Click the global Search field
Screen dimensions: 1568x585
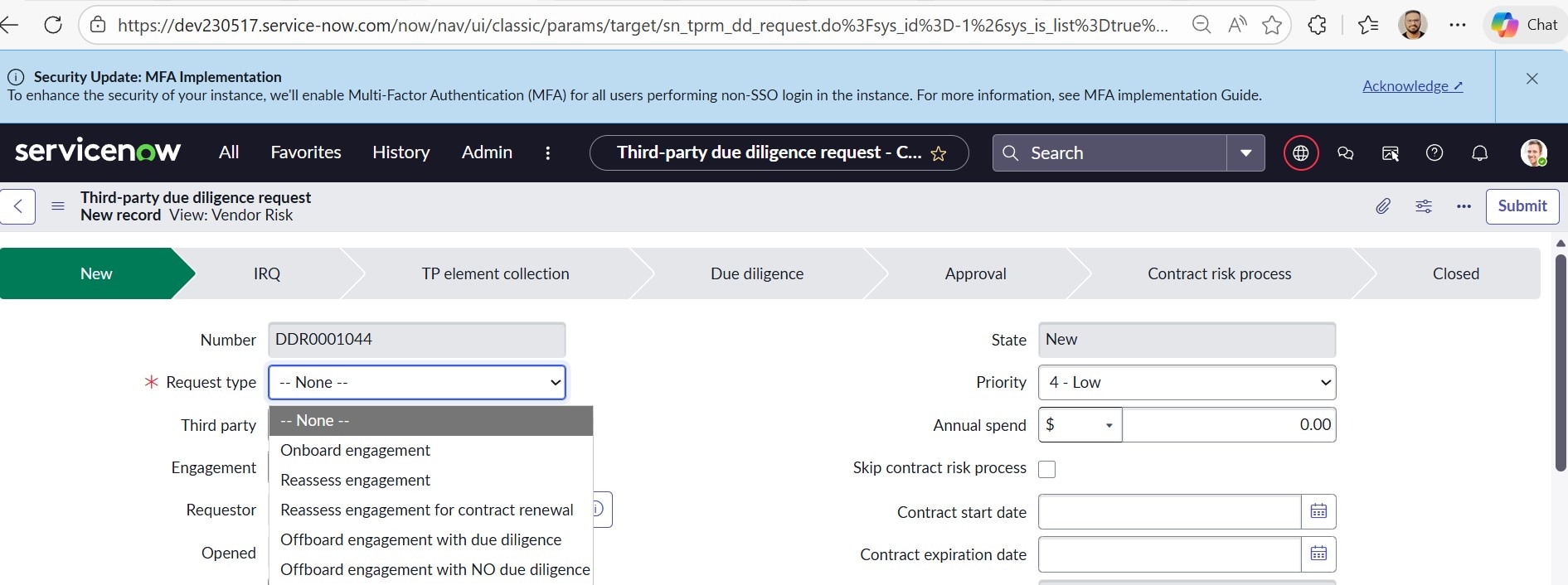point(1109,152)
